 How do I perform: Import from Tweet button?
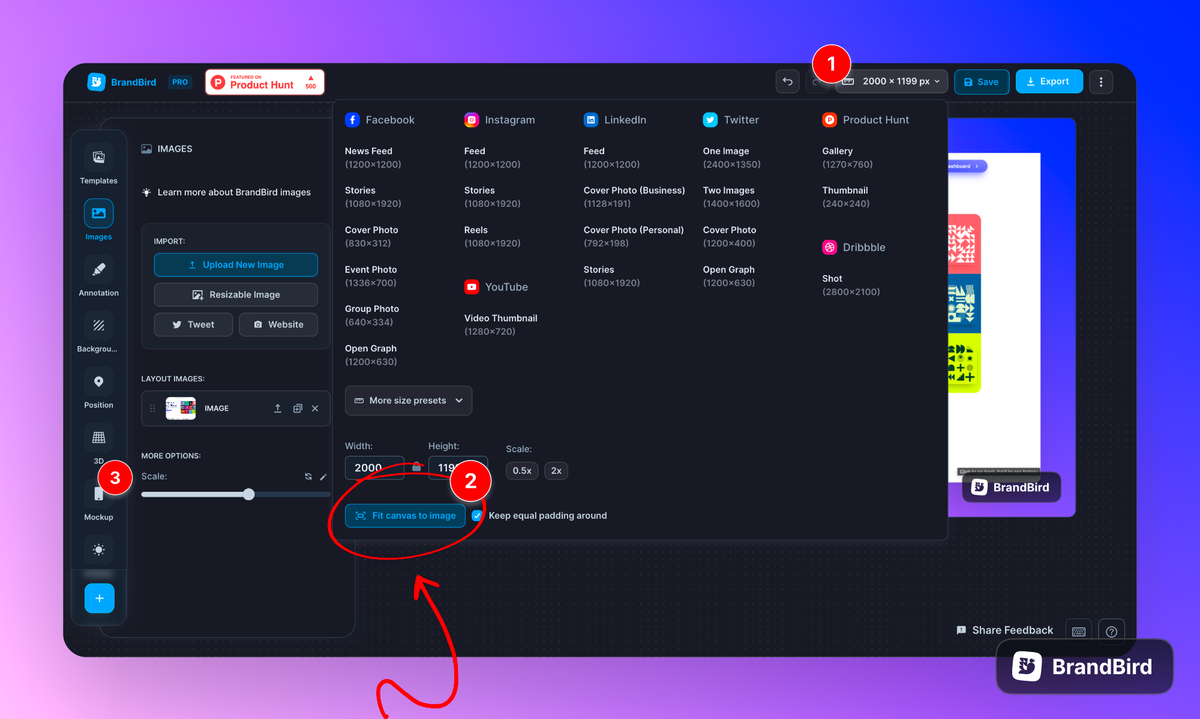193,325
